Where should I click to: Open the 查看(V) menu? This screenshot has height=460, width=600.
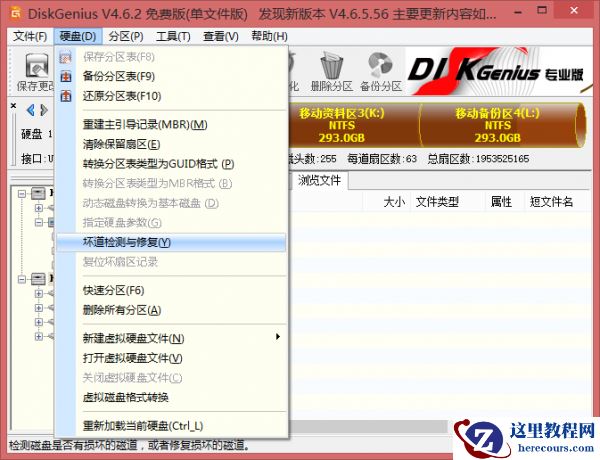click(221, 37)
